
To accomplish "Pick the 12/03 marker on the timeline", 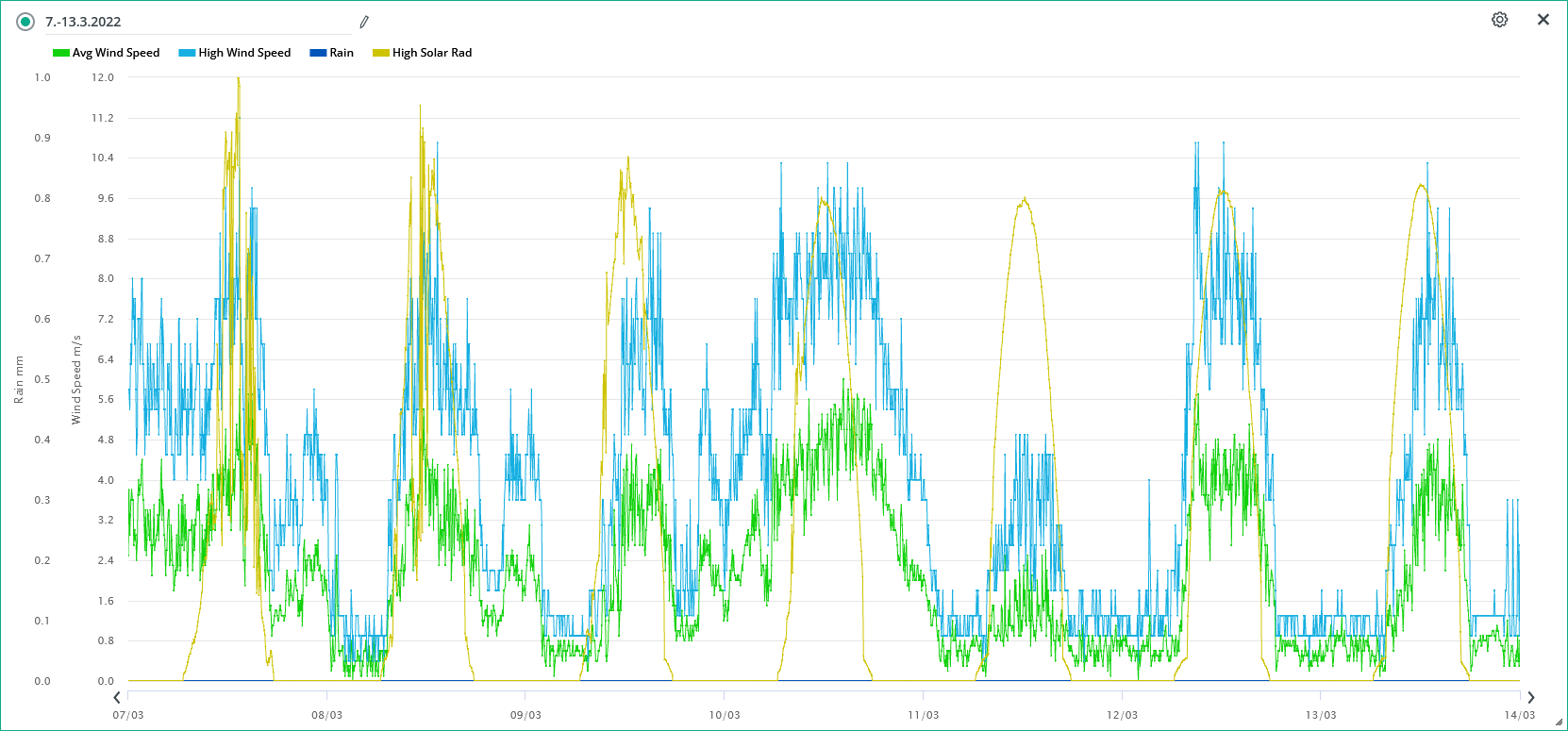I will tap(1122, 715).
